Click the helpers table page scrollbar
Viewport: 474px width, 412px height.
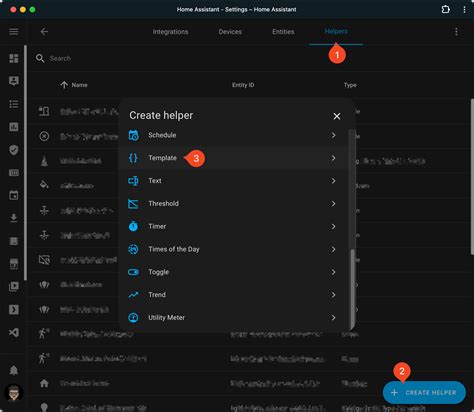tap(472, 177)
